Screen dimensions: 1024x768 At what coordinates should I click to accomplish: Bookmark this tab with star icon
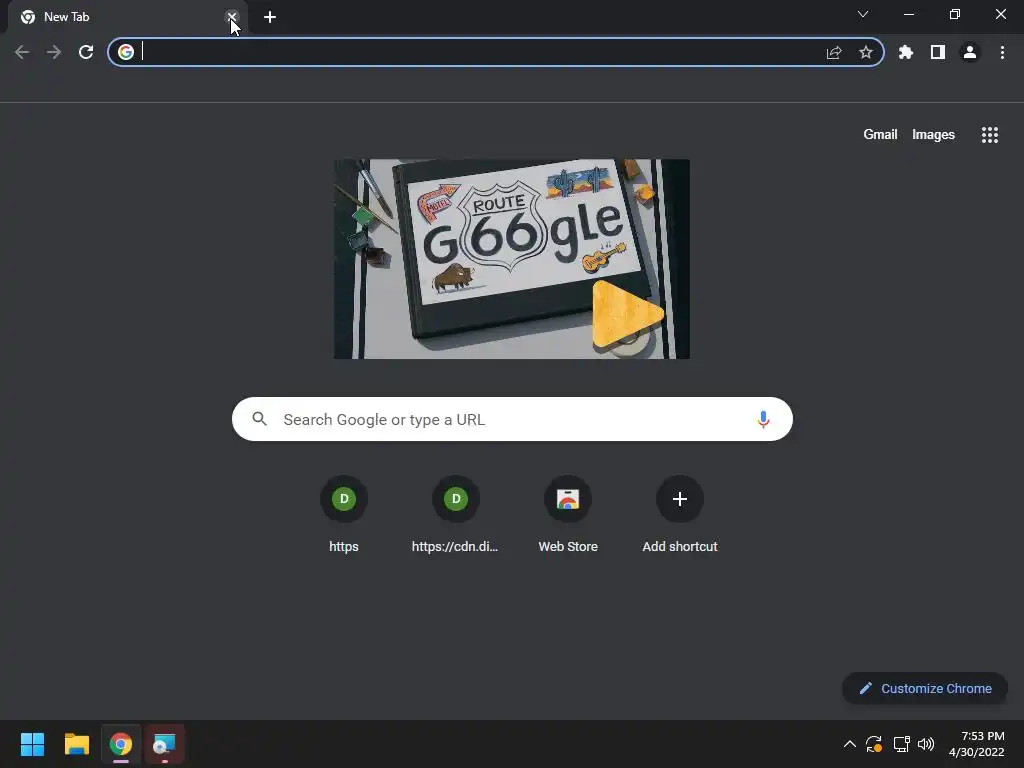(866, 52)
